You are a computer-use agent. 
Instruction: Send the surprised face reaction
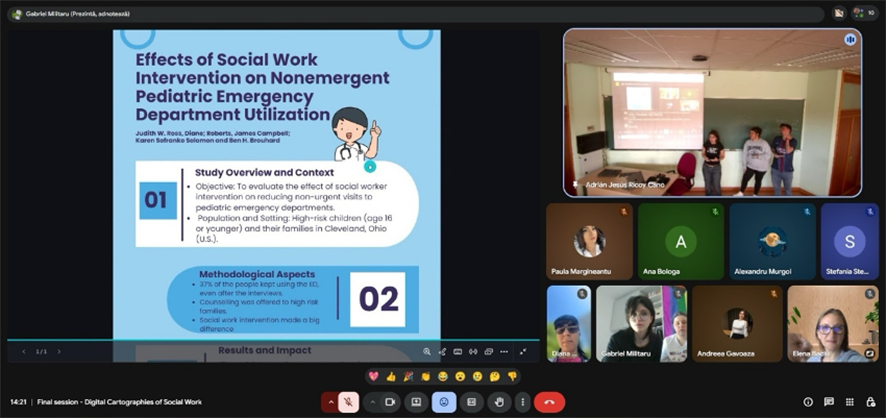(x=460, y=376)
